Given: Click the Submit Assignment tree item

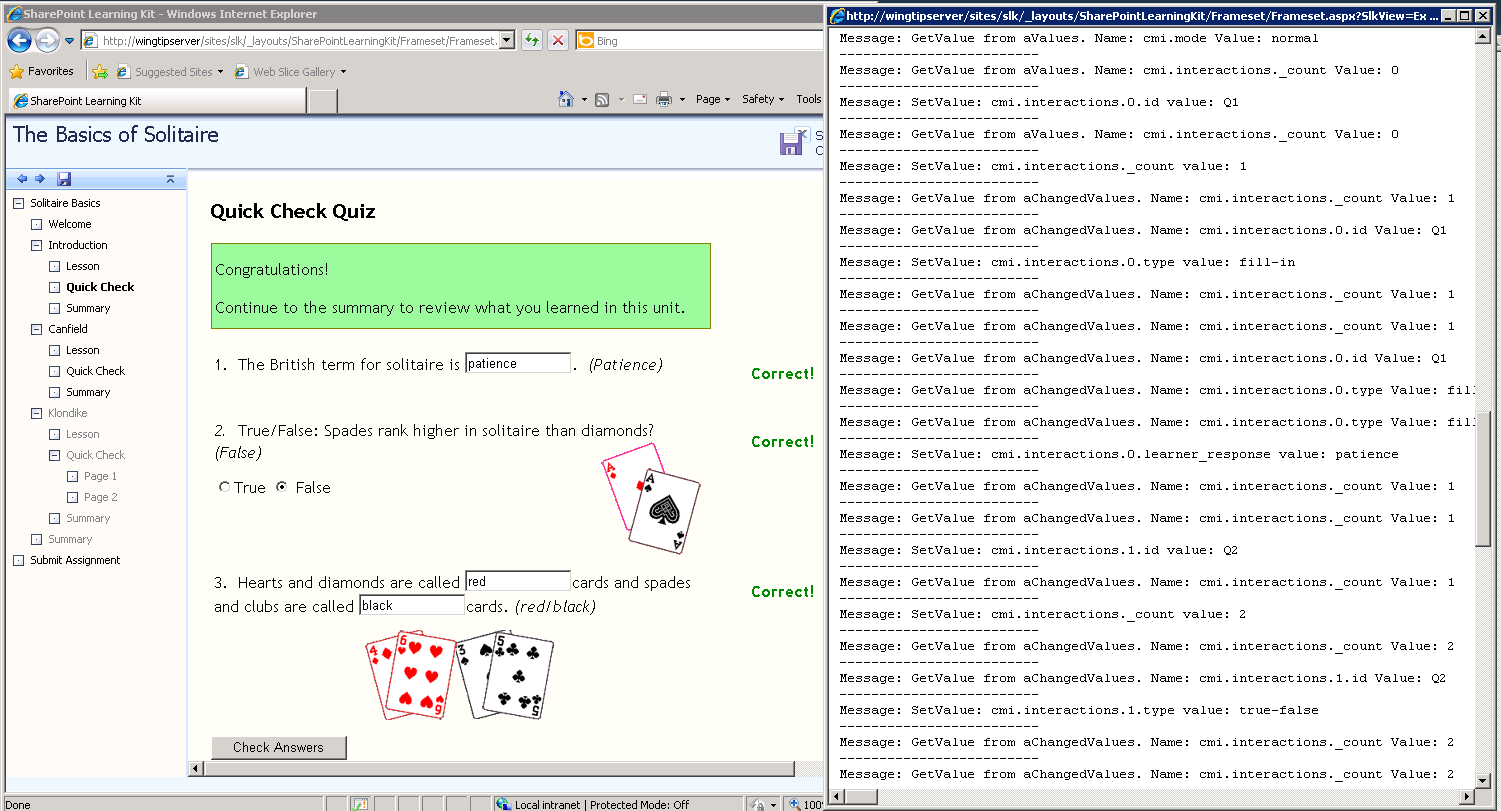Looking at the screenshot, I should coord(75,560).
